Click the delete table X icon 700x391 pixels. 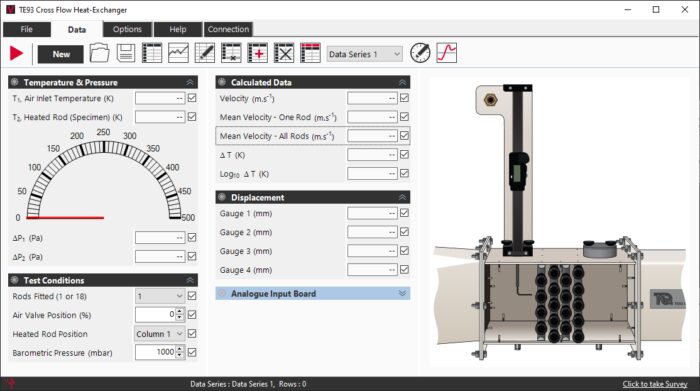click(284, 53)
